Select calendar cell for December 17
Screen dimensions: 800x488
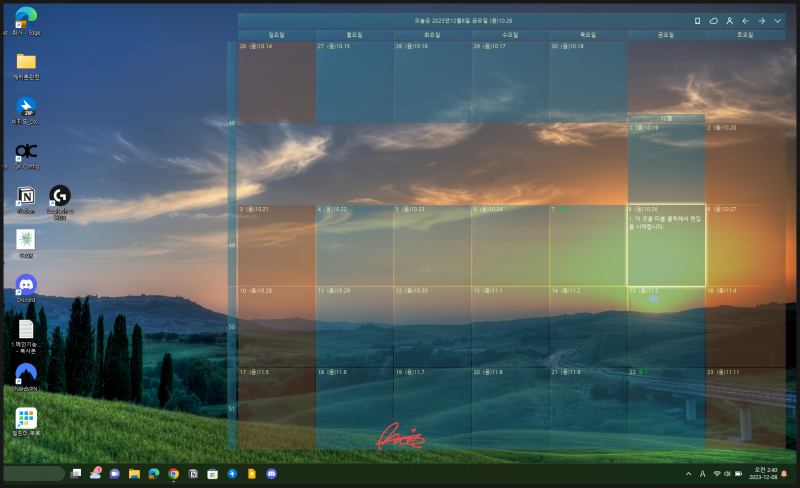pos(277,409)
